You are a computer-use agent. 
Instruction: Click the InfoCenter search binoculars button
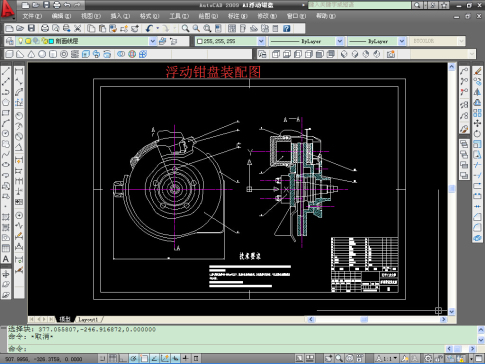tap(417, 5)
